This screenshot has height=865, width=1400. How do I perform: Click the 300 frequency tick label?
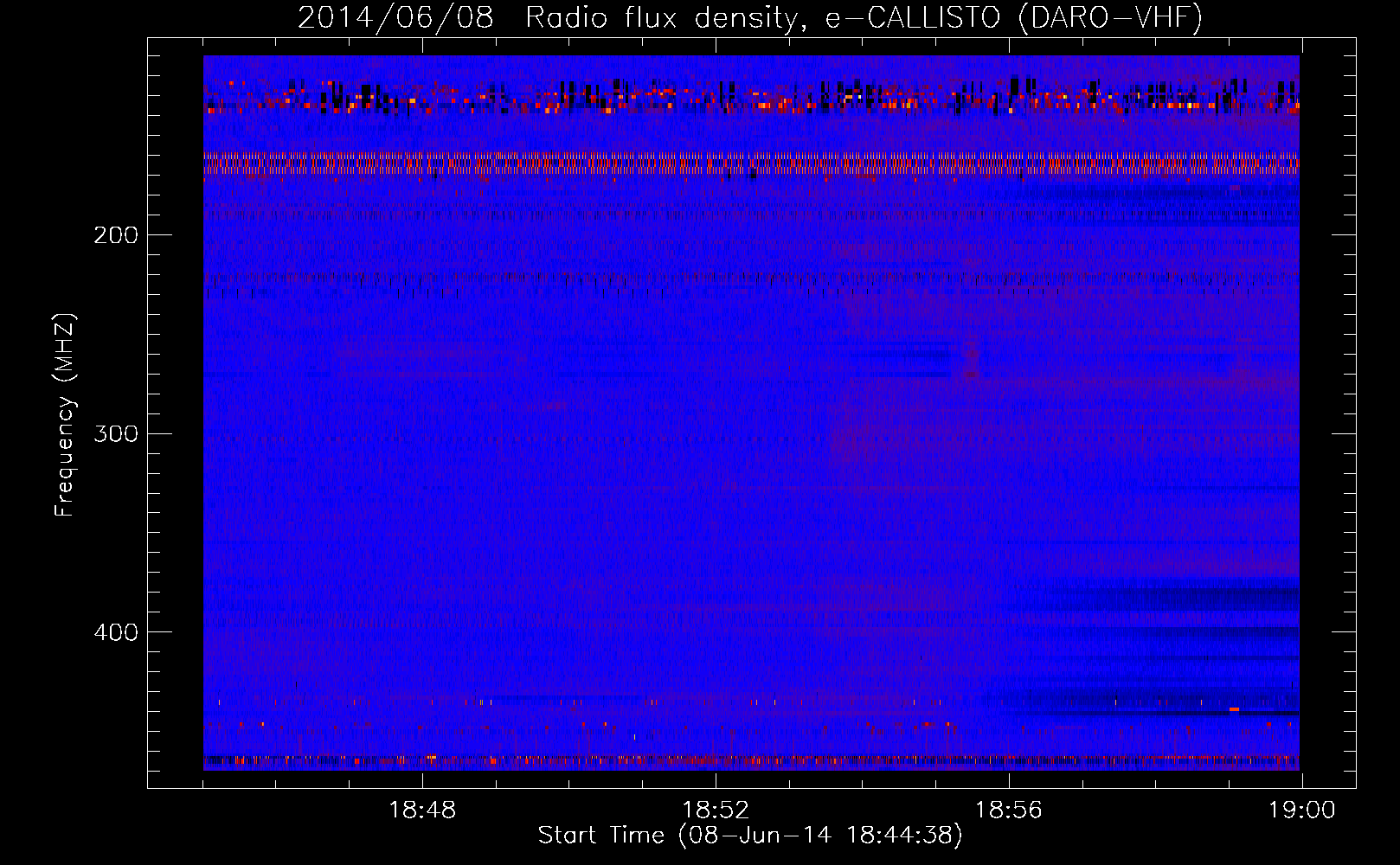pos(116,433)
